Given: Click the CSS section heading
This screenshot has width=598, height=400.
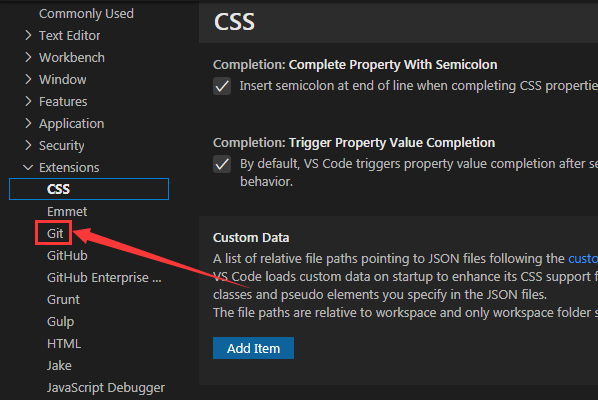Looking at the screenshot, I should 234,22.
